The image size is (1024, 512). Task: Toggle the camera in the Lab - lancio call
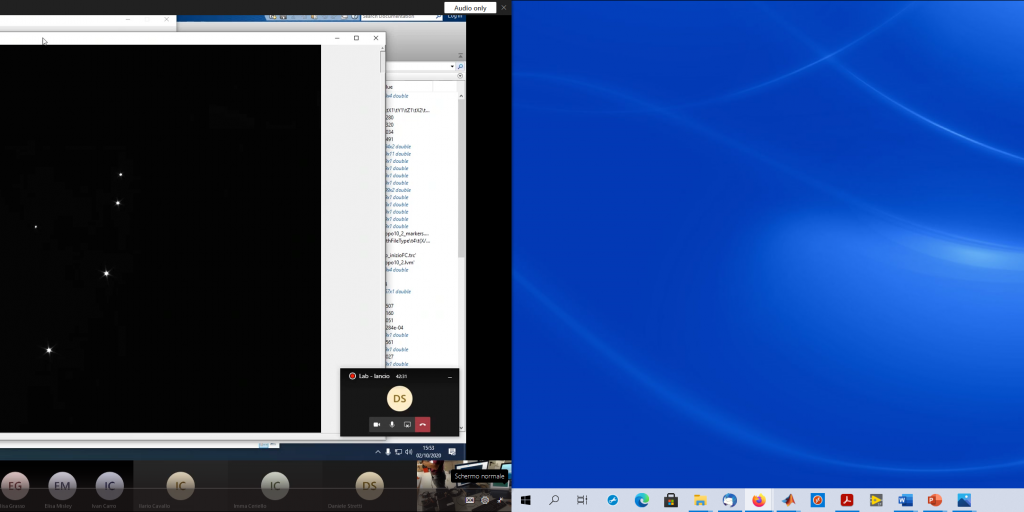pyautogui.click(x=377, y=425)
